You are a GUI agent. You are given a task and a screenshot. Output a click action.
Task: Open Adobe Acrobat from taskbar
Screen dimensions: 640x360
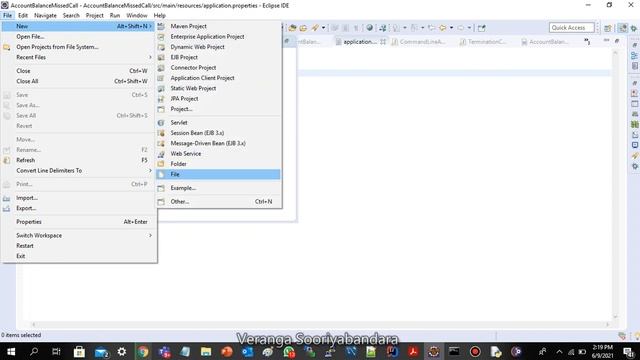coord(413,351)
